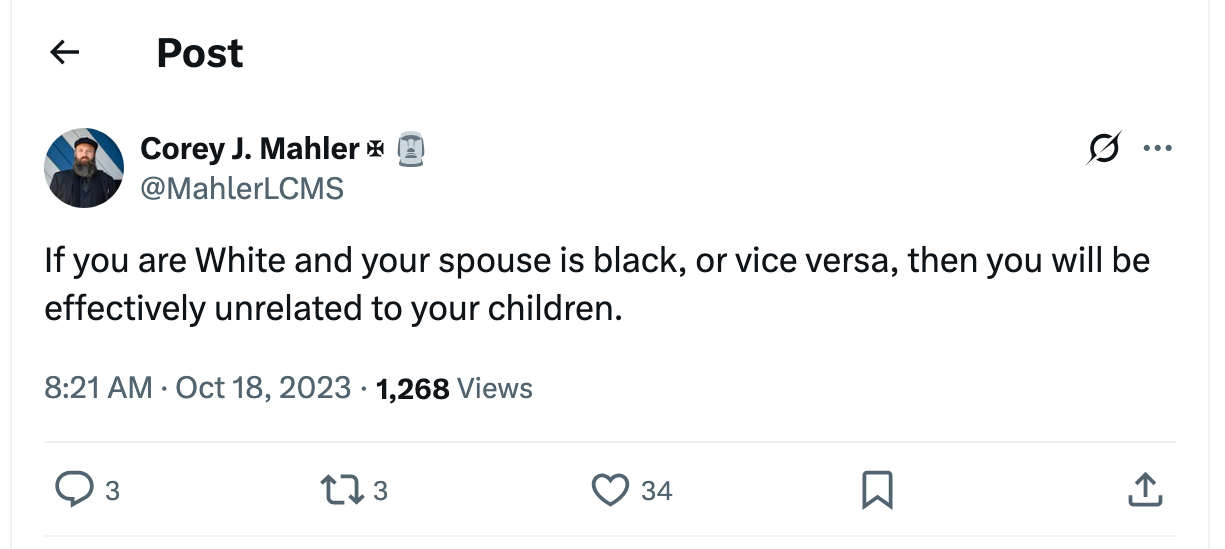Image resolution: width=1225 pixels, height=549 pixels.
Task: Bookmark this post
Action: tap(876, 490)
